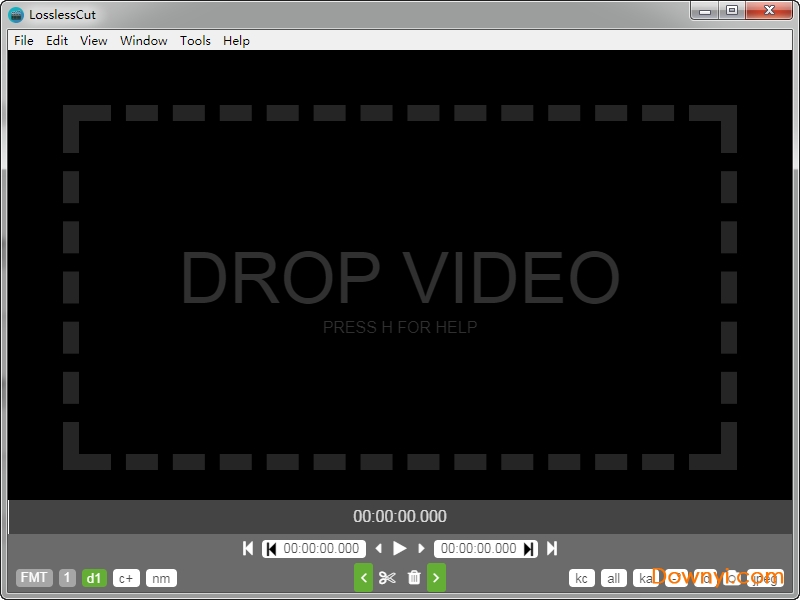Click the green left chevron button

coord(364,577)
